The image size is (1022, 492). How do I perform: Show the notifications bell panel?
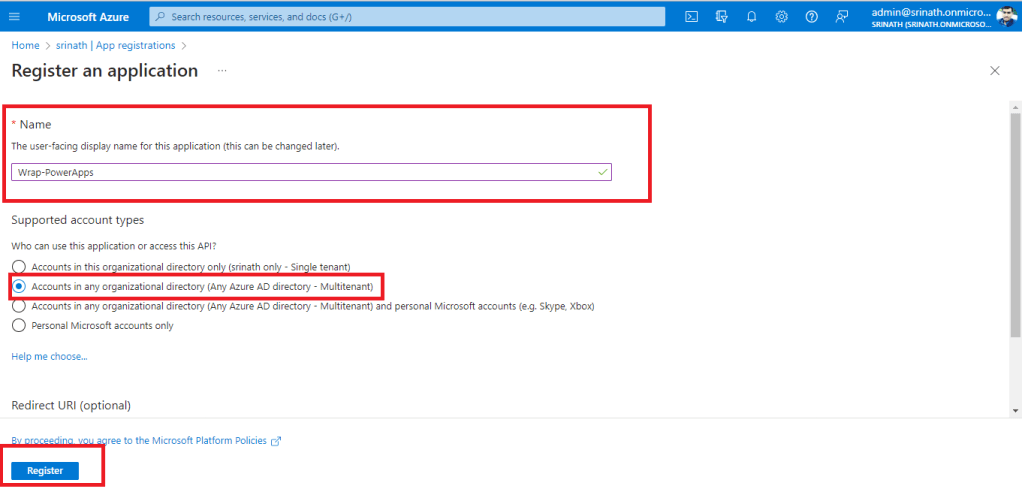tap(751, 17)
